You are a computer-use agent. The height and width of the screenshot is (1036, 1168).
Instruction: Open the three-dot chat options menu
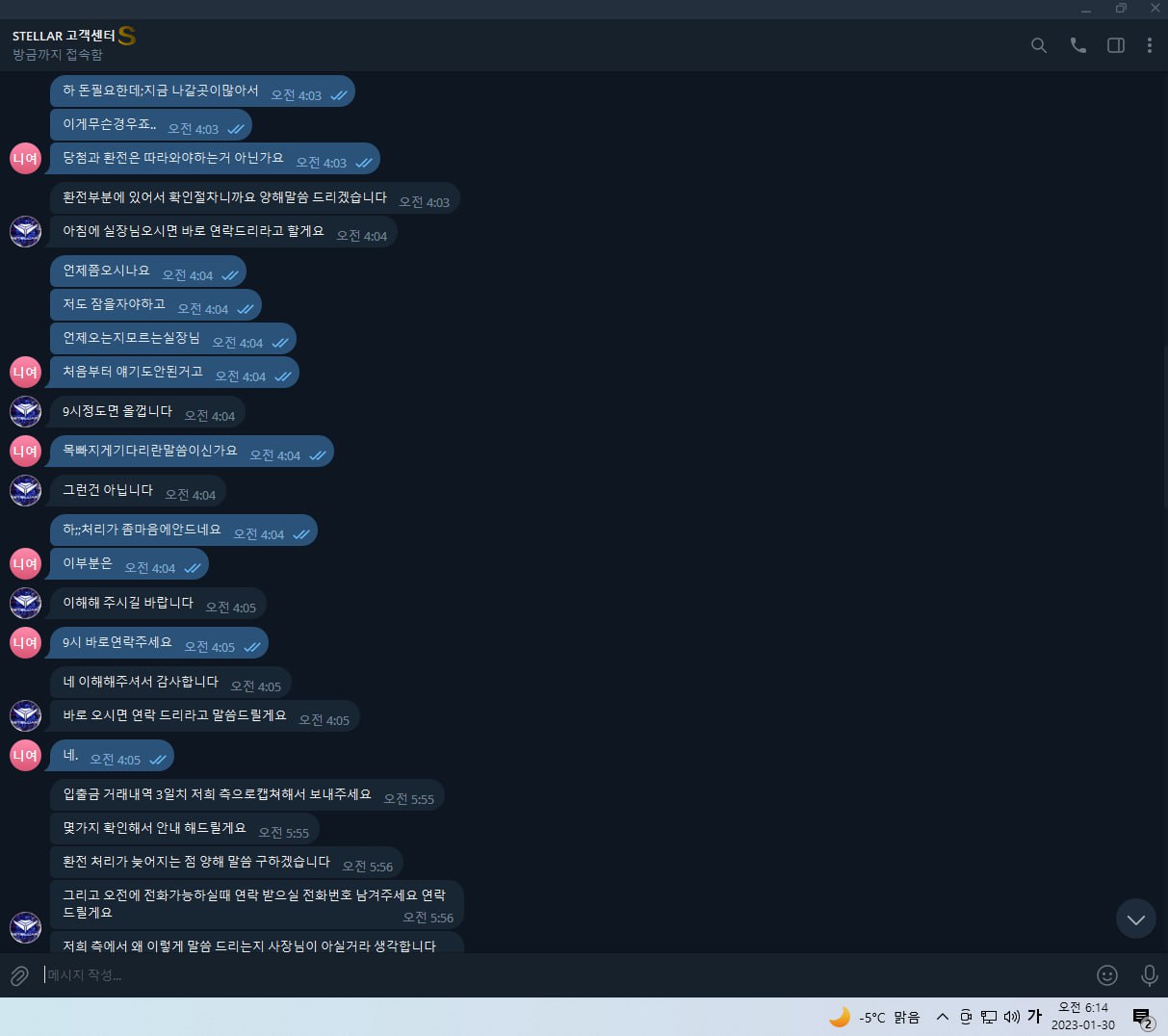click(x=1149, y=45)
